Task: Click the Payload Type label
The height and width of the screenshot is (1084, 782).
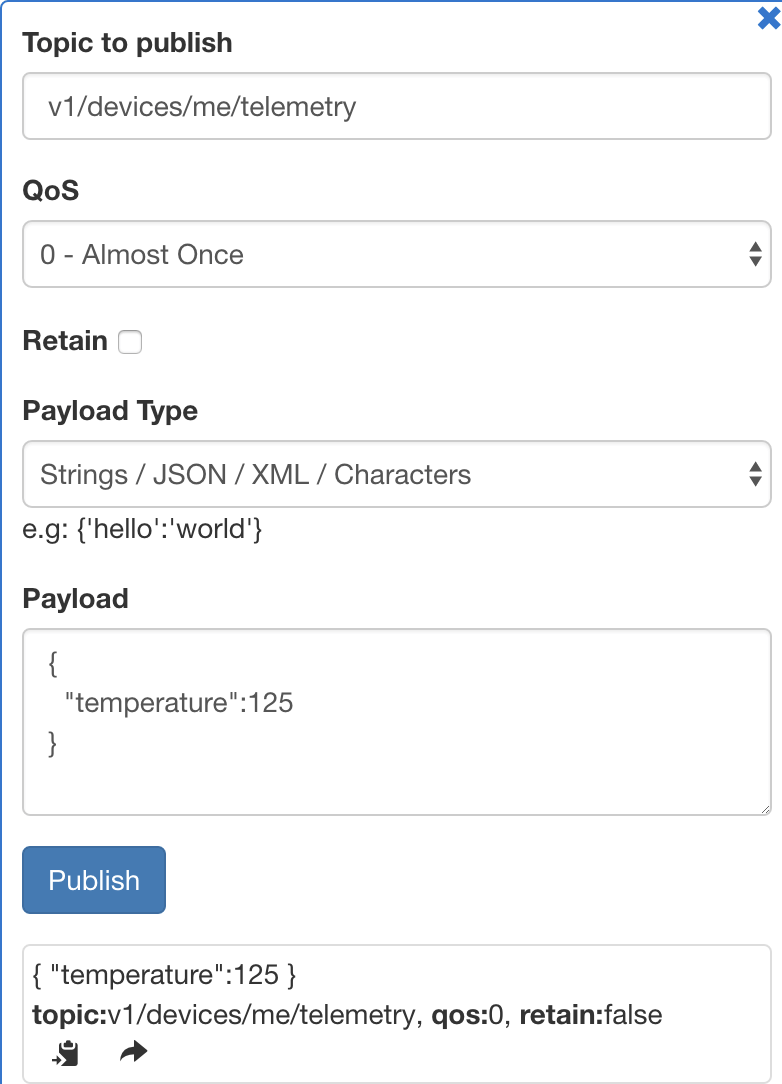Action: click(x=110, y=411)
